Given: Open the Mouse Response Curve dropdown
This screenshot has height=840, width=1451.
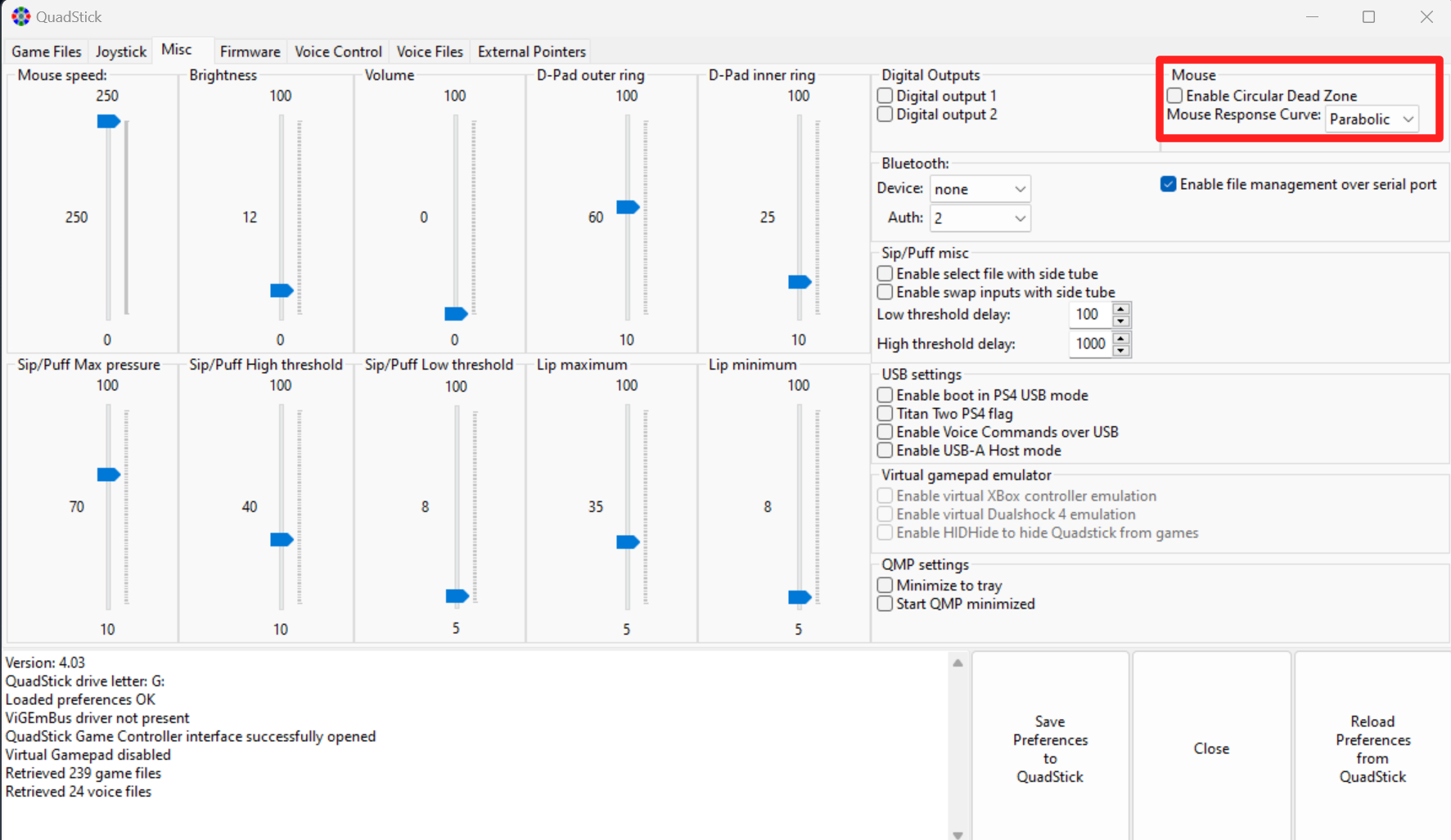Looking at the screenshot, I should tap(1372, 119).
